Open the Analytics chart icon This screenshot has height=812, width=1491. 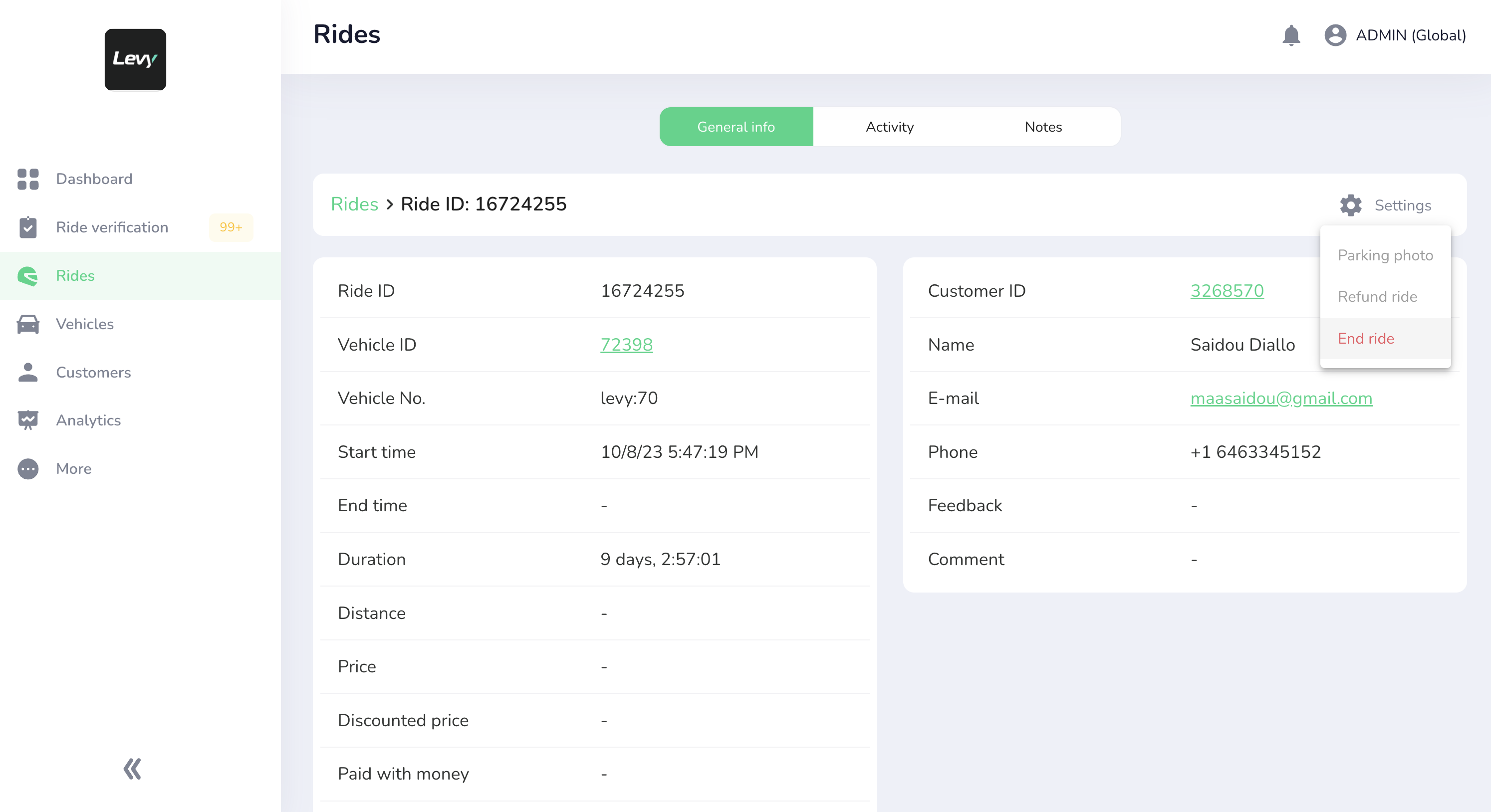click(28, 420)
